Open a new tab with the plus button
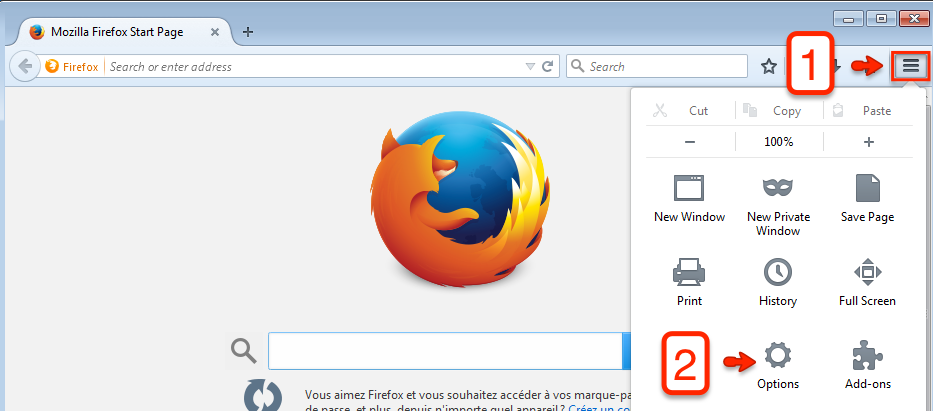This screenshot has height=411, width=933. (x=248, y=32)
